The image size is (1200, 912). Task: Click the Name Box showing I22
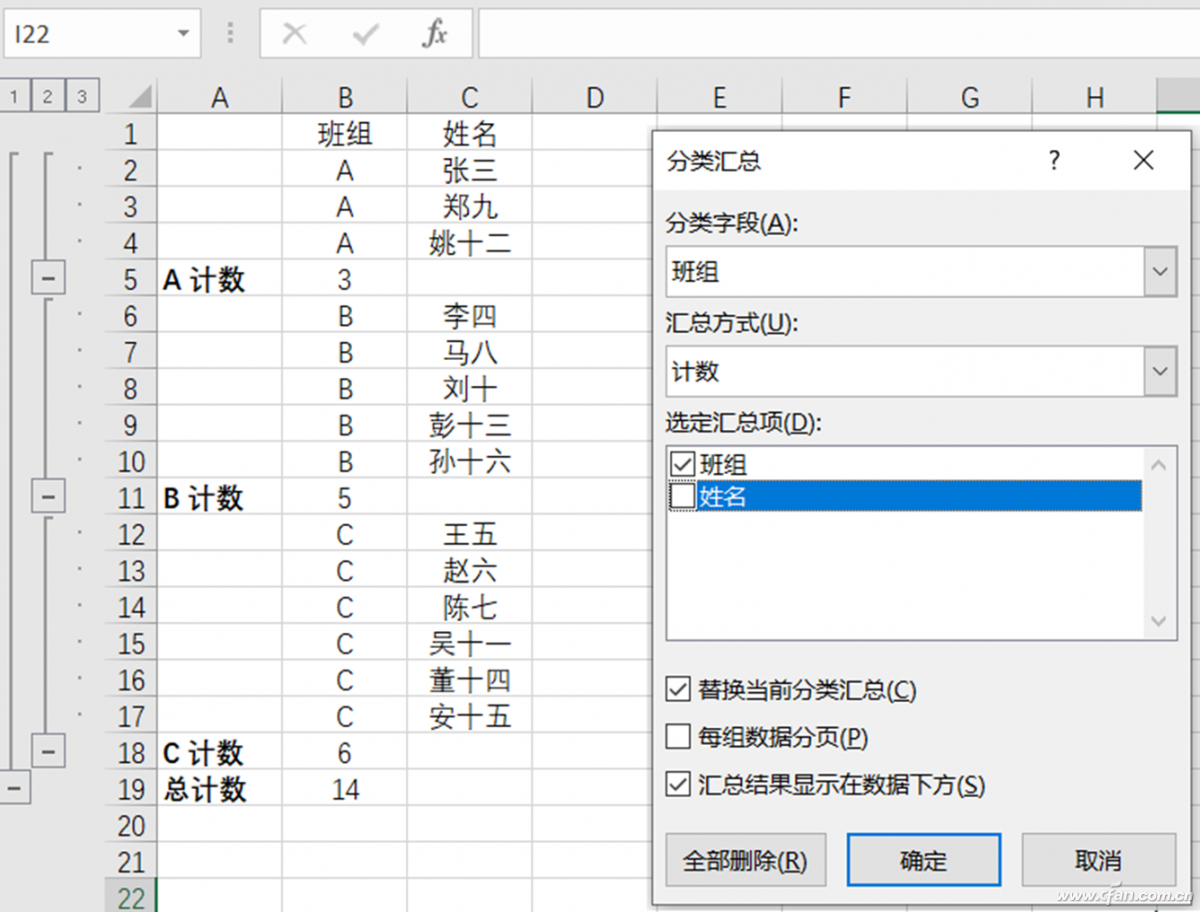click(x=102, y=34)
